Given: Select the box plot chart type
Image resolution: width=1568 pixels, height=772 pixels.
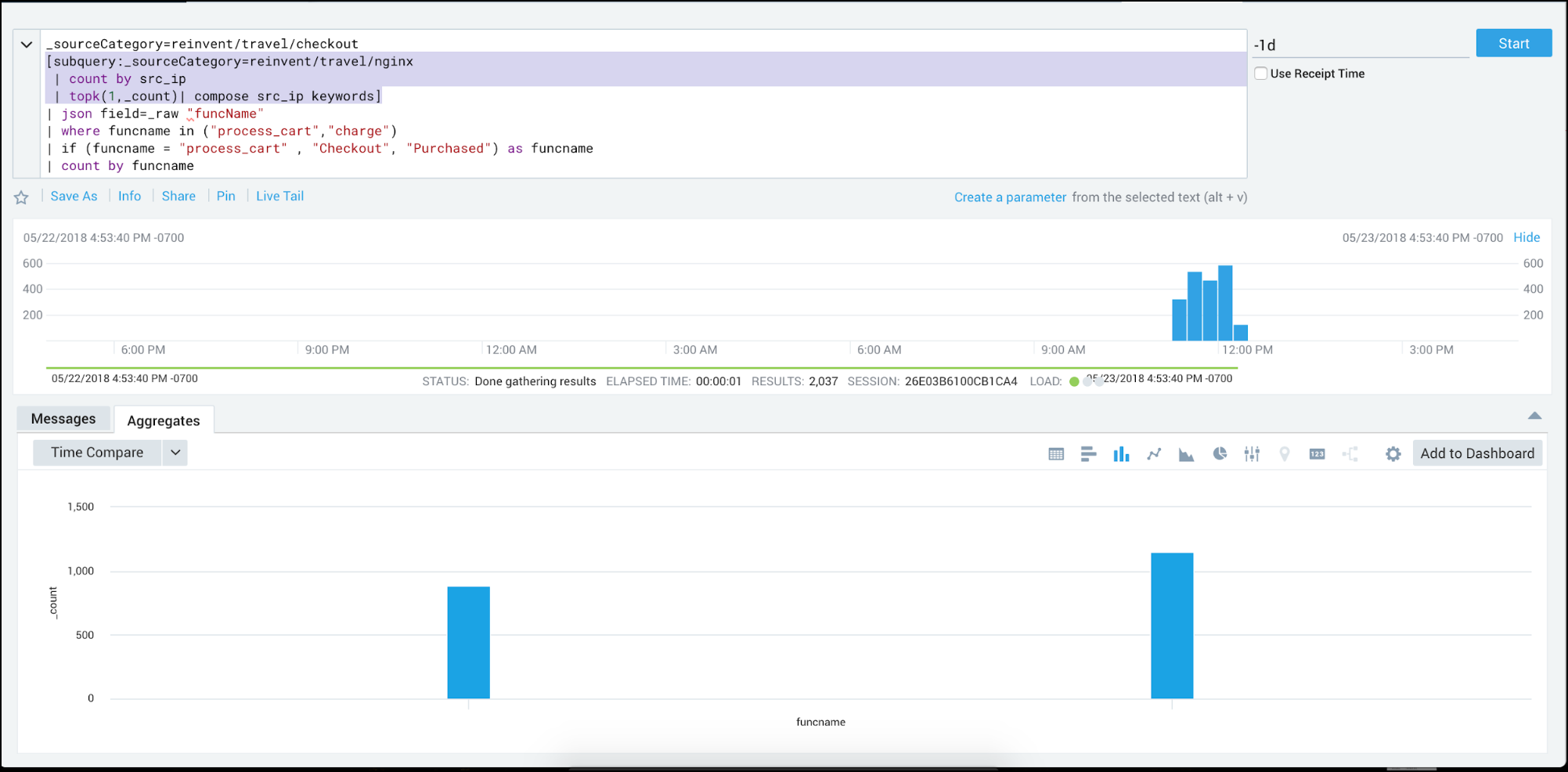Looking at the screenshot, I should pyautogui.click(x=1251, y=453).
